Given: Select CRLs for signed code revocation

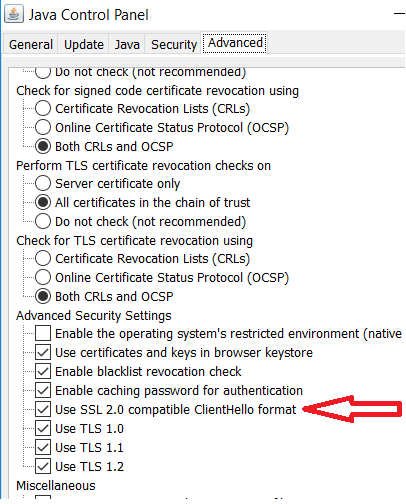Looking at the screenshot, I should point(43,109).
